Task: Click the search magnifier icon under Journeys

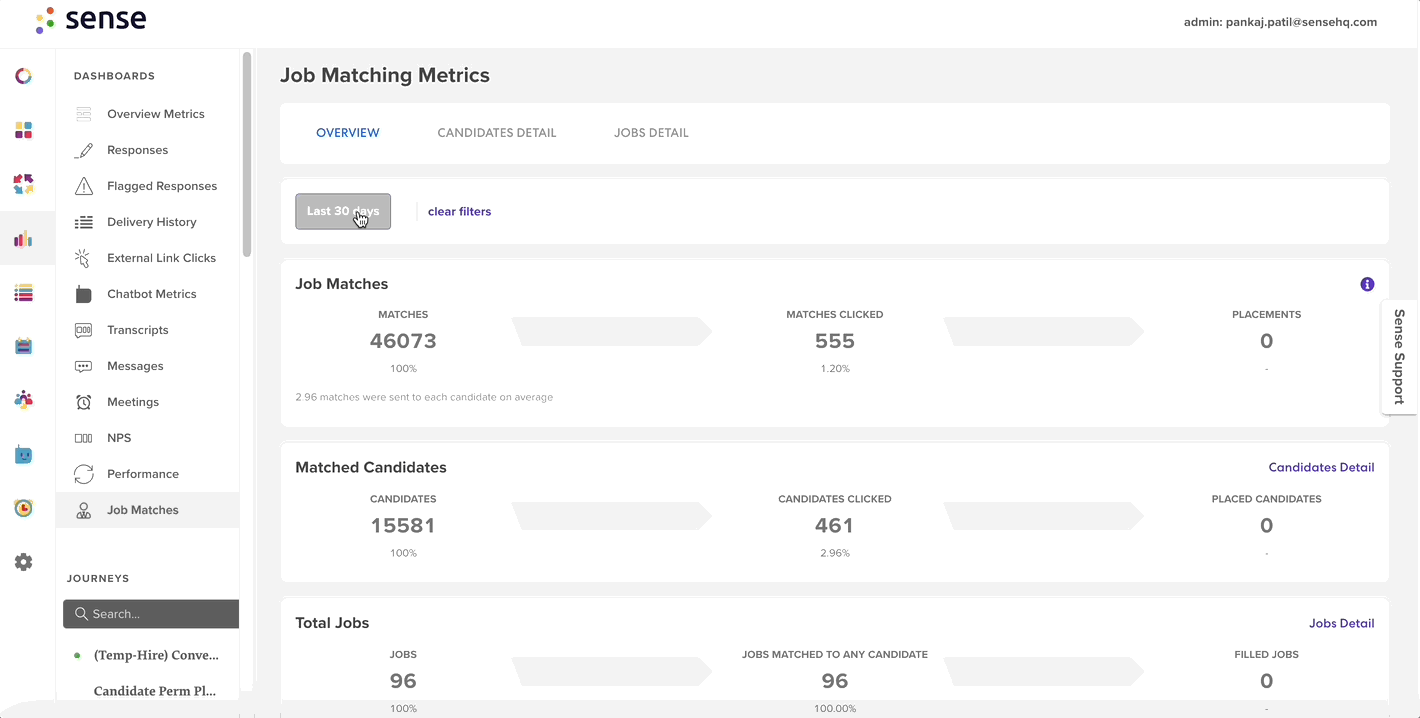Action: point(81,614)
